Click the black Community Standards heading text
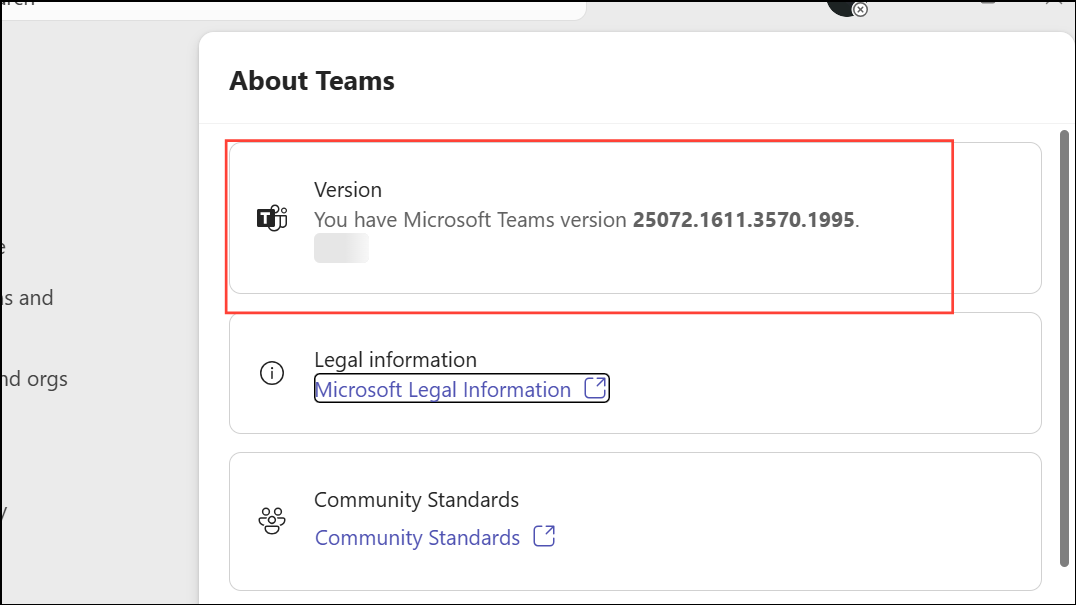The width and height of the screenshot is (1076, 605). 417,499
